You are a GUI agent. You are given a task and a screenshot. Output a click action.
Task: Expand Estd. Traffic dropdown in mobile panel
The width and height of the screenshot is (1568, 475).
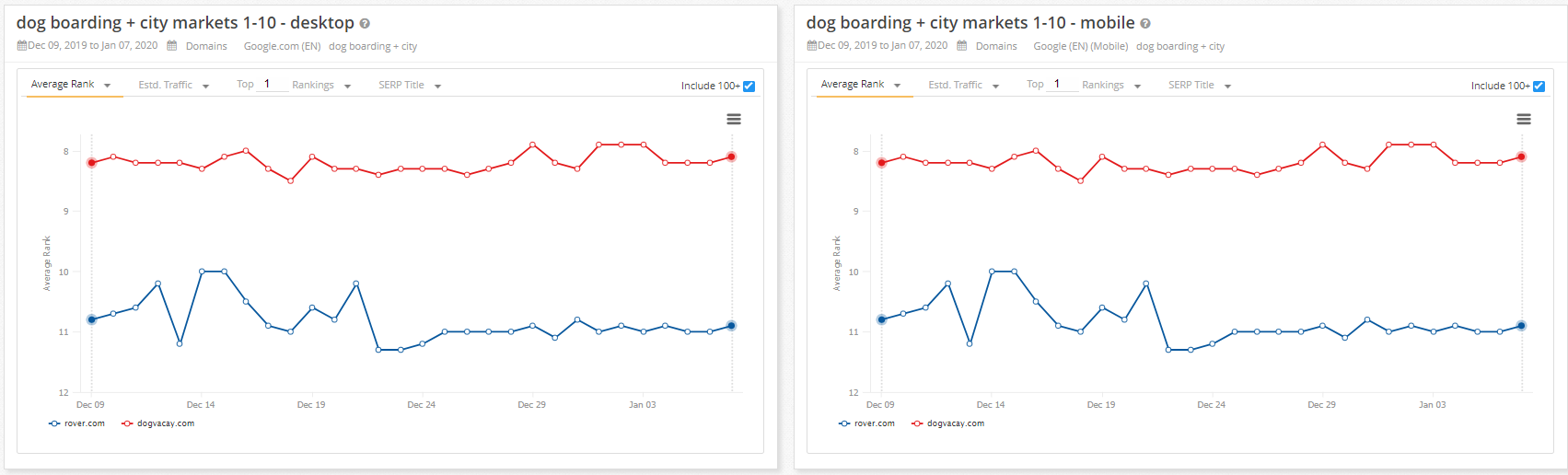click(x=995, y=87)
